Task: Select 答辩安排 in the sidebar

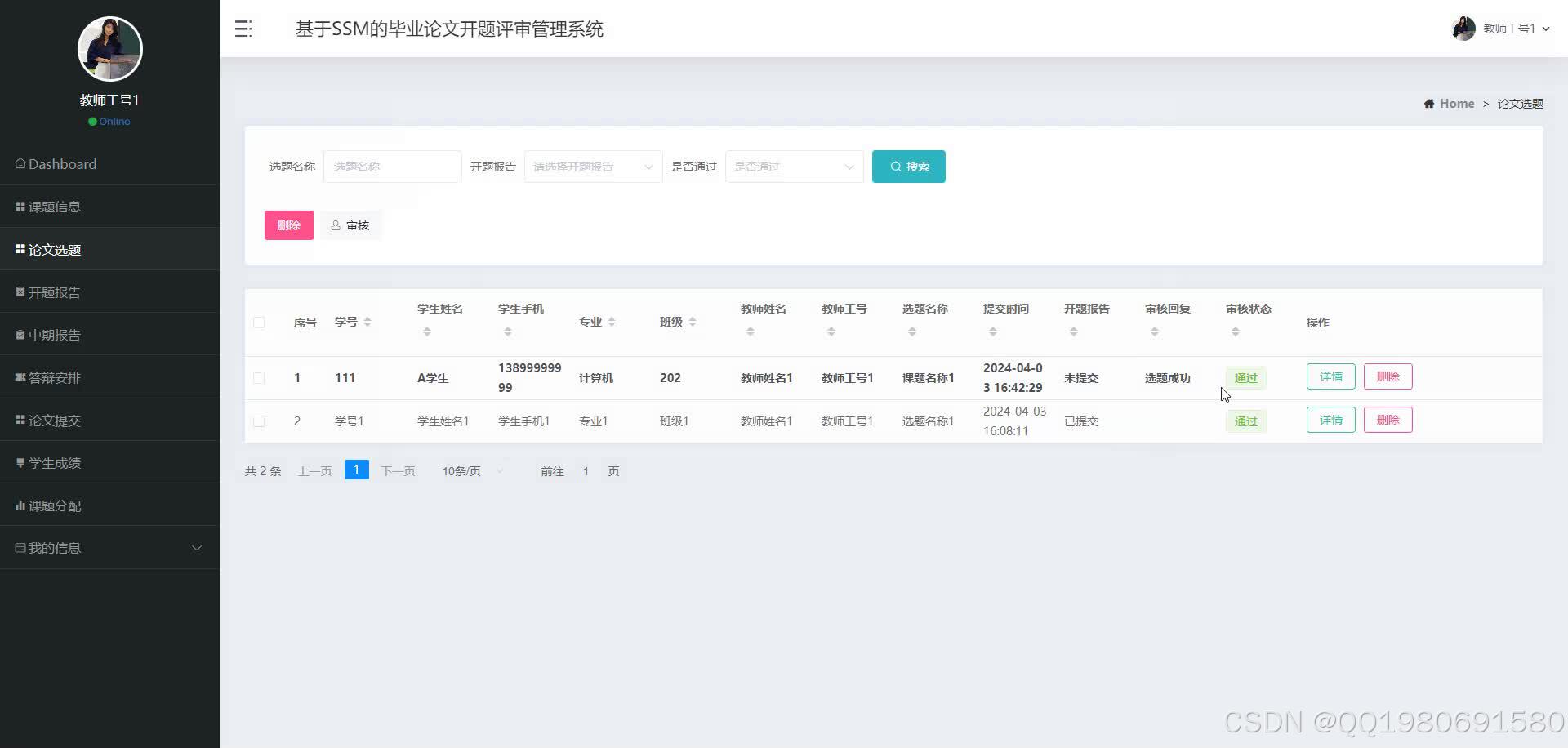Action: pyautogui.click(x=54, y=376)
